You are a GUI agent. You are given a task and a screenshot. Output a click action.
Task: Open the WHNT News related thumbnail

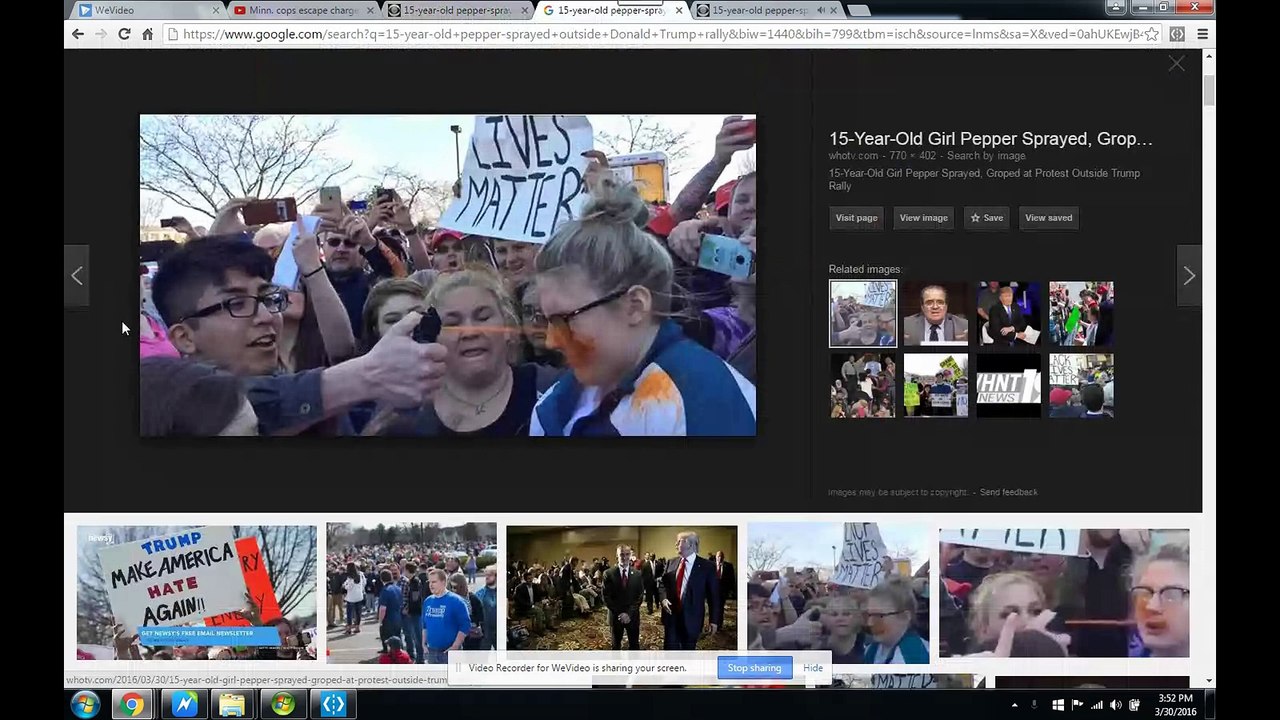(x=1008, y=386)
